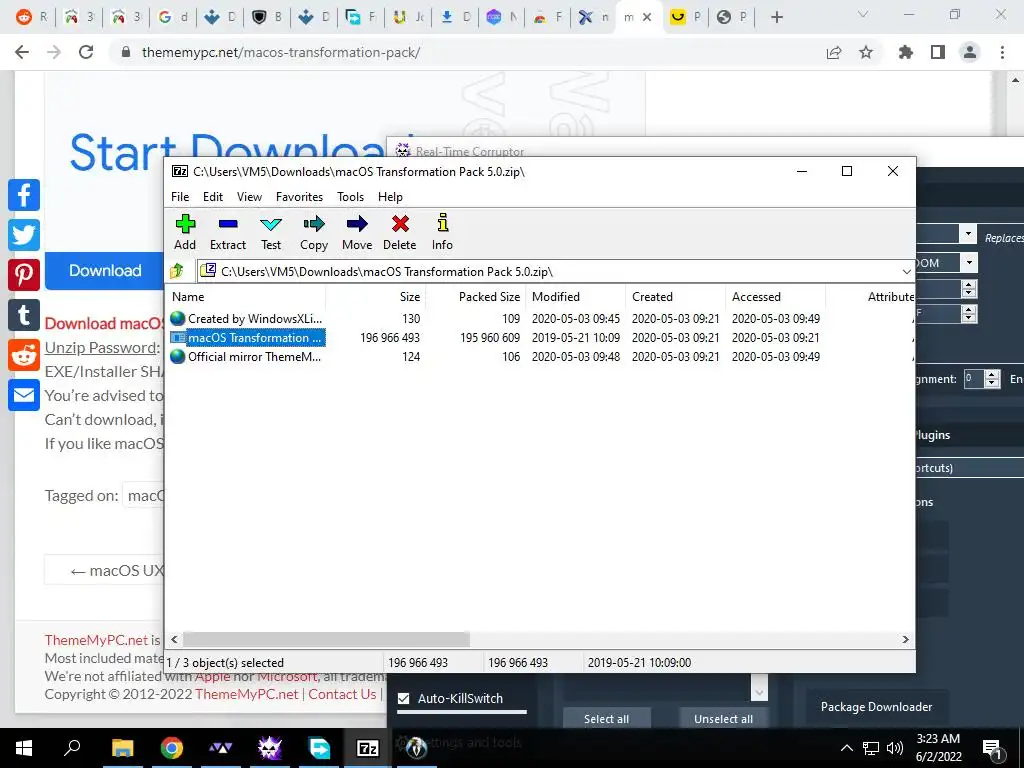Open Package Downloader in Real-Time Corruptor
This screenshot has height=768, width=1024.
876,707
